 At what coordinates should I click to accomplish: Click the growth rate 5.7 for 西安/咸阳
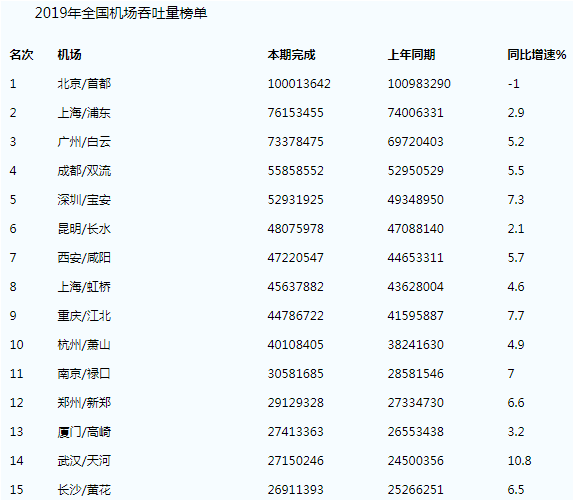click(x=516, y=258)
